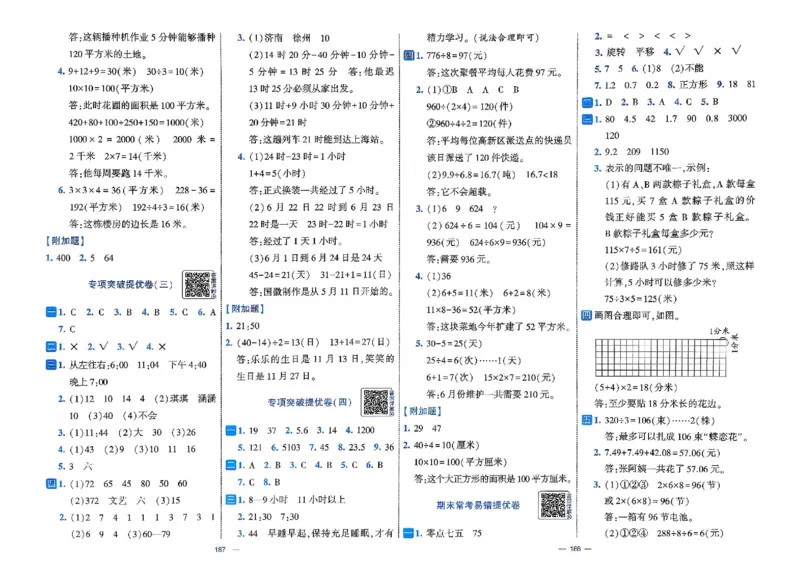Click the page number 188

click(576, 549)
